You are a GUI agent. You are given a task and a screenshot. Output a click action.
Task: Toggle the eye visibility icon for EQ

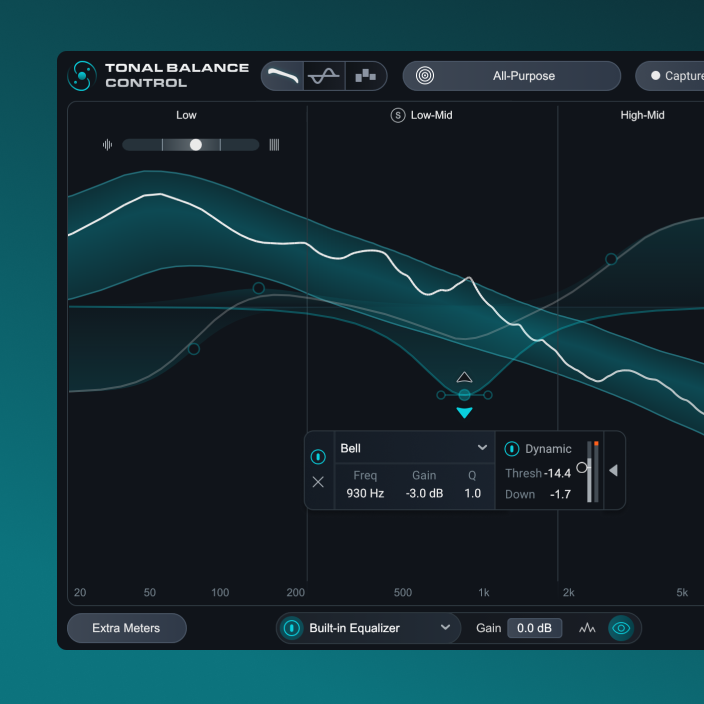[621, 628]
